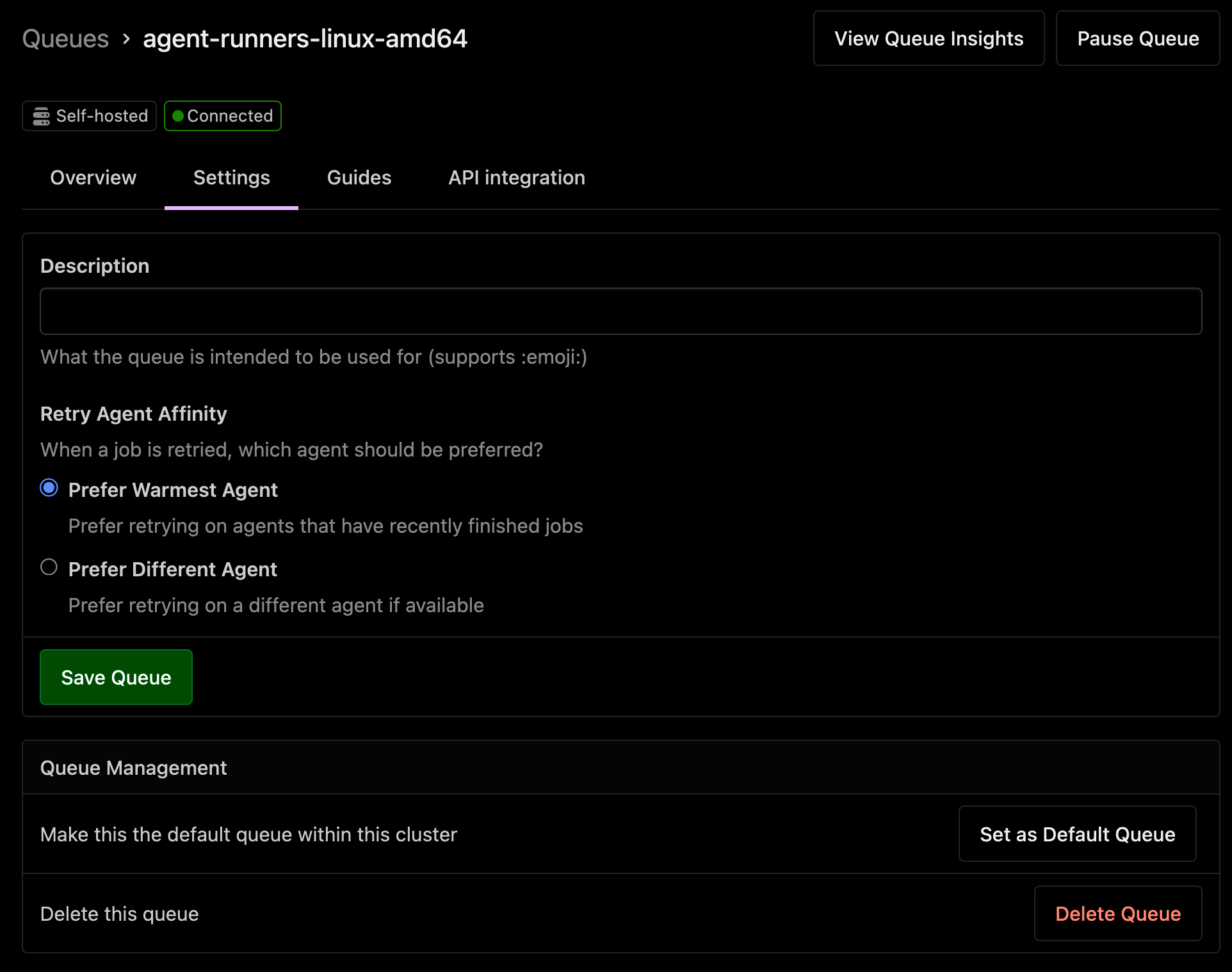
Task: Delete the queue
Action: (1117, 914)
